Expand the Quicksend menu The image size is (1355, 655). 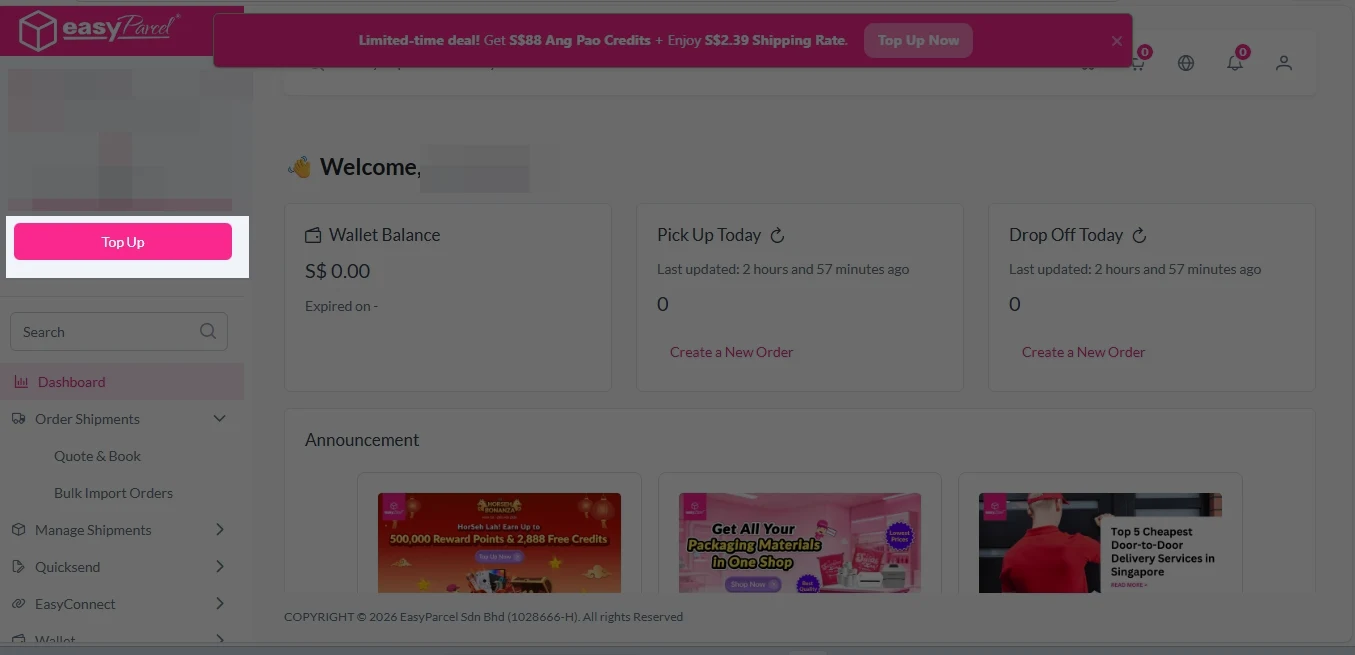pos(220,567)
